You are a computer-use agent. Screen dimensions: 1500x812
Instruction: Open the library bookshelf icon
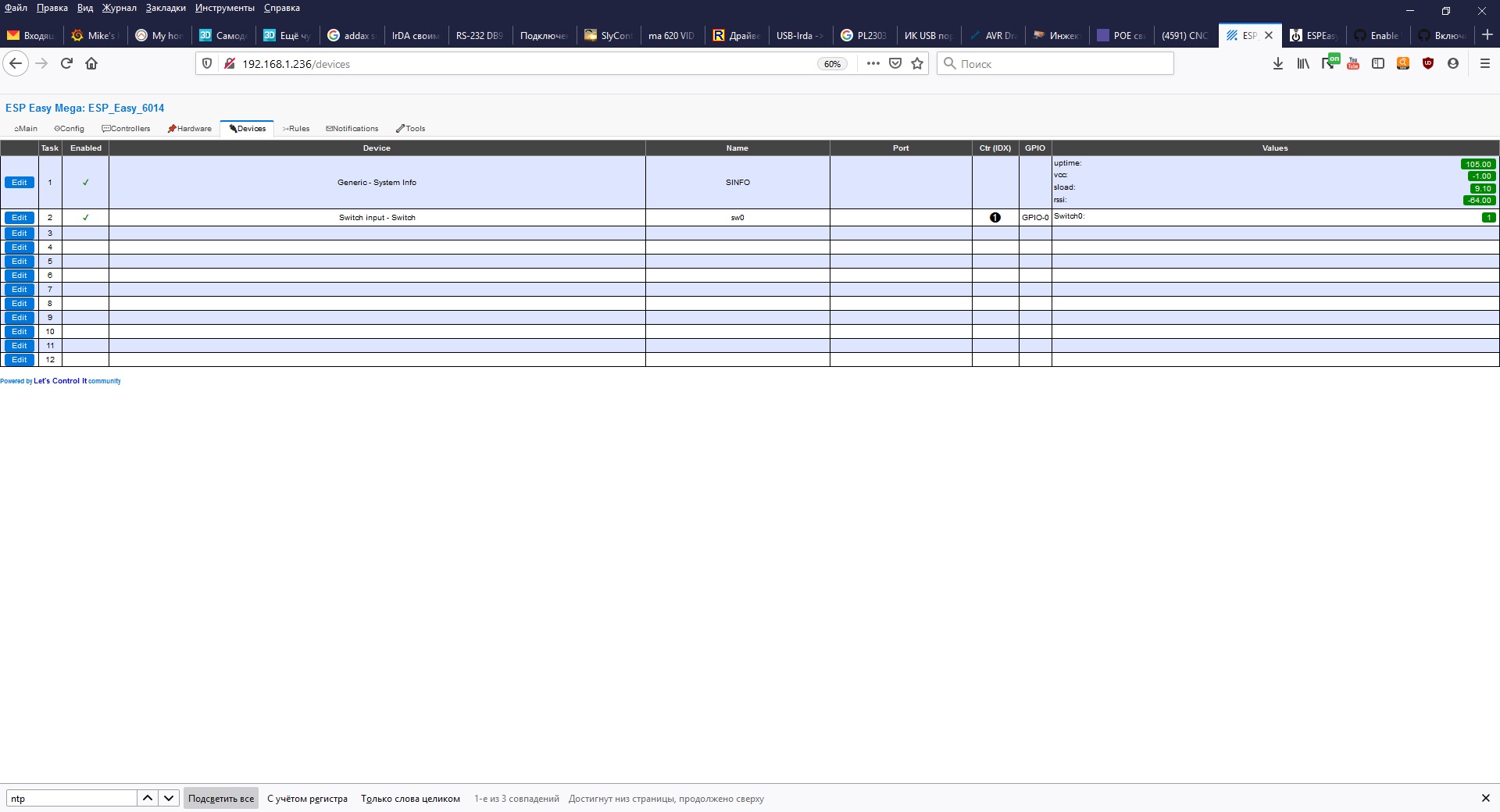click(x=1302, y=63)
